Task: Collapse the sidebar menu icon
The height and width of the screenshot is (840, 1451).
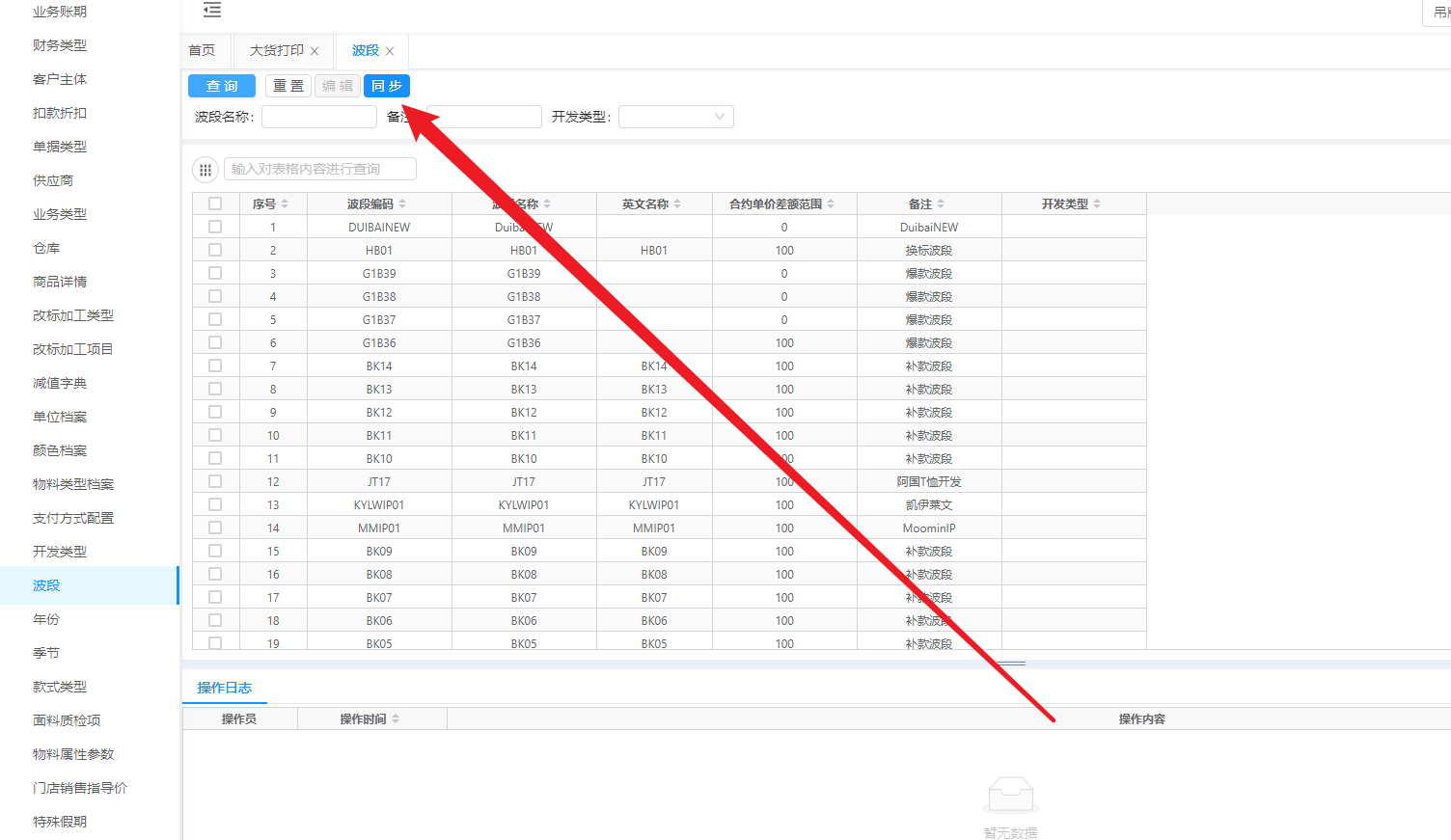Action: tap(212, 11)
